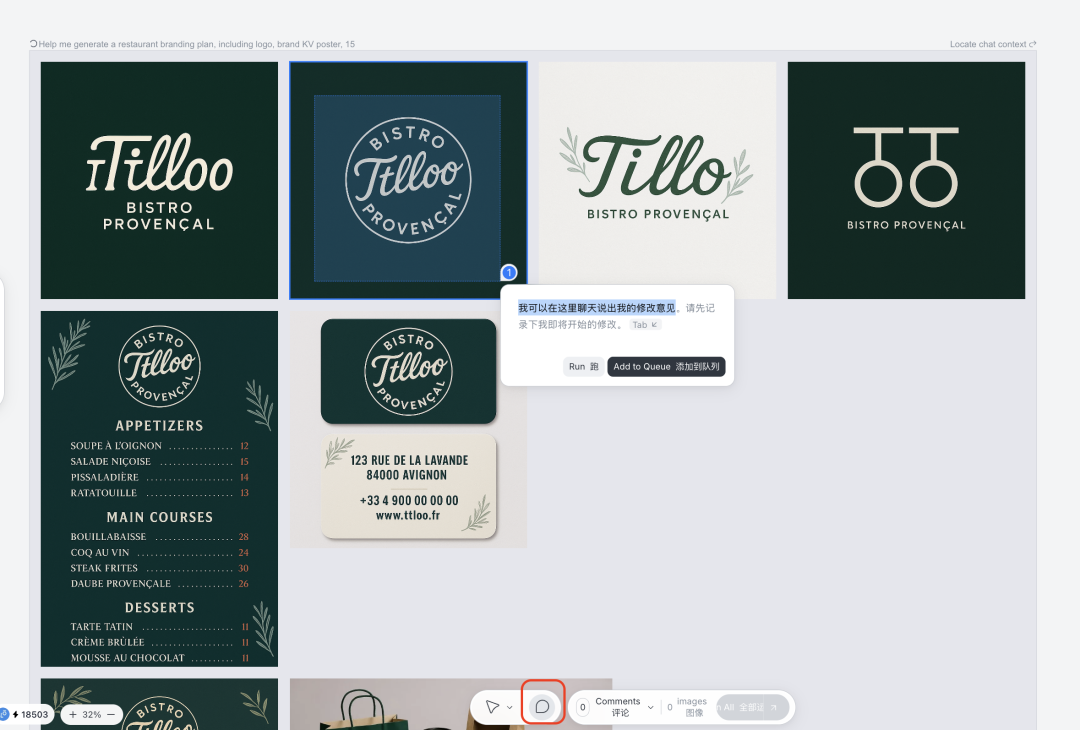Select the menu poster with Appetizers
The width and height of the screenshot is (1080, 730).
[x=159, y=489]
